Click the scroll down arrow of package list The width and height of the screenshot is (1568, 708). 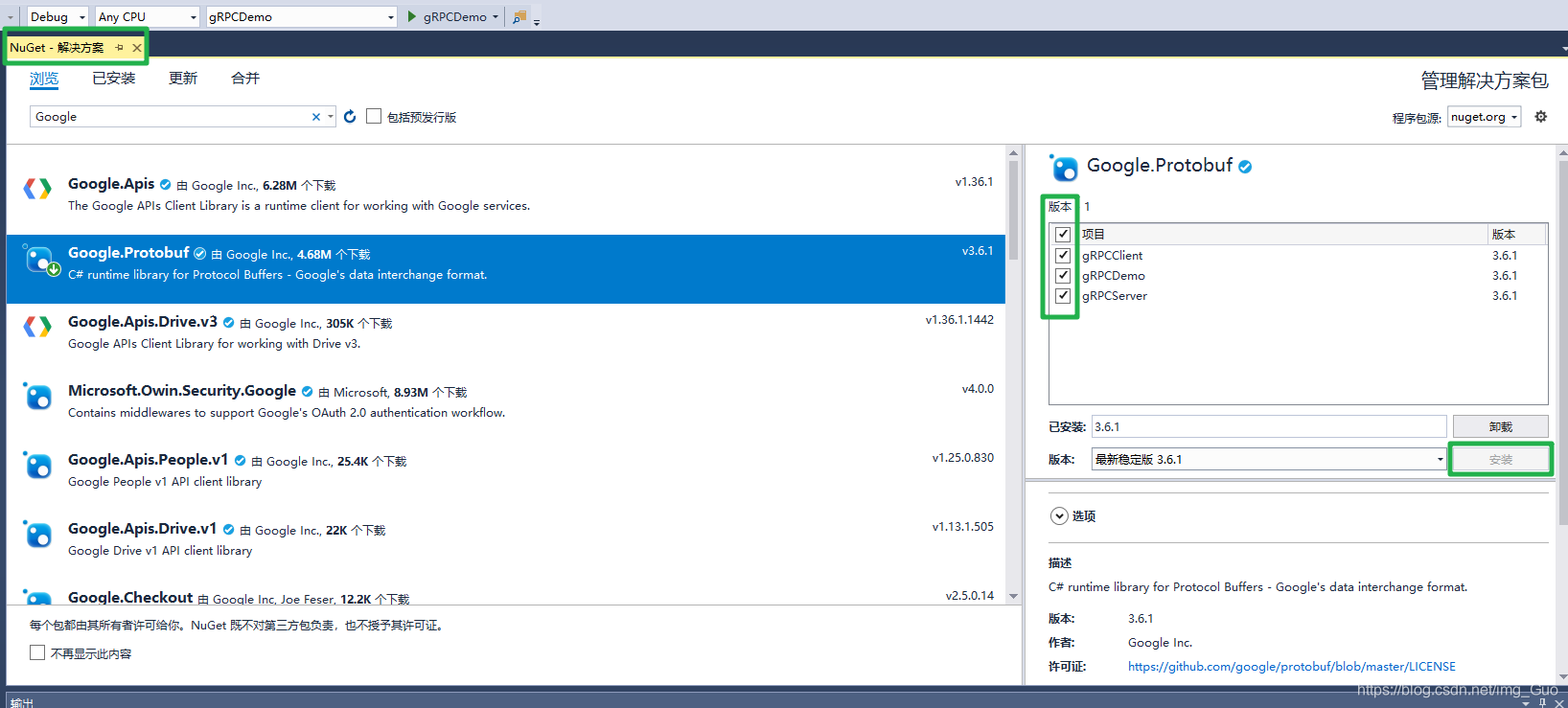pos(1013,596)
